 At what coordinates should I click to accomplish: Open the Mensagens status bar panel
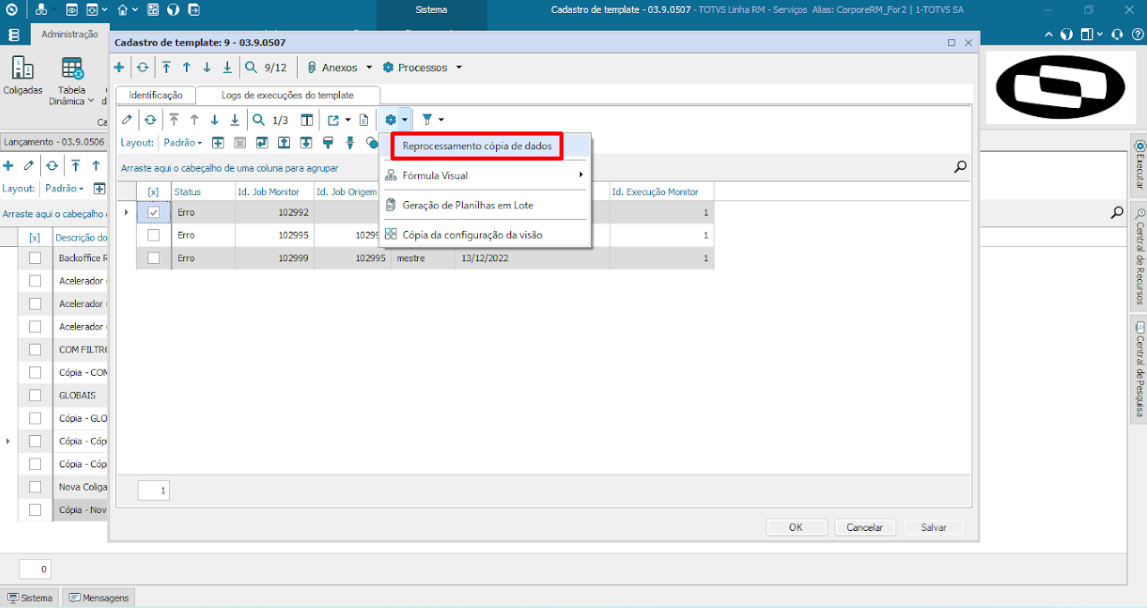[x=98, y=598]
